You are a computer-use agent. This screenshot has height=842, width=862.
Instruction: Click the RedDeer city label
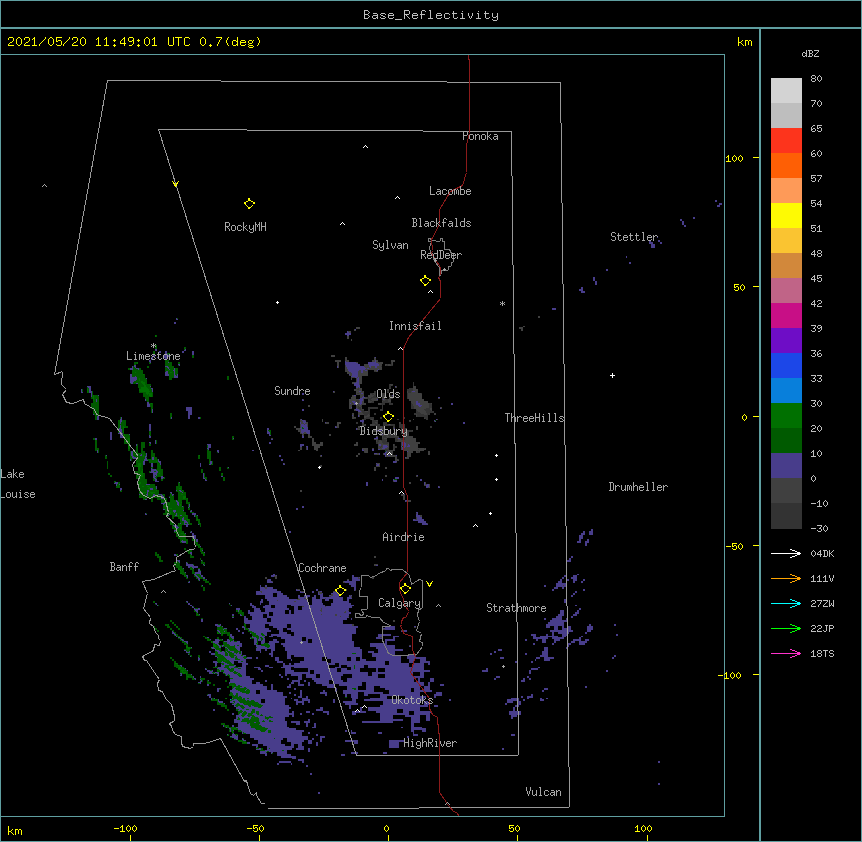441,255
